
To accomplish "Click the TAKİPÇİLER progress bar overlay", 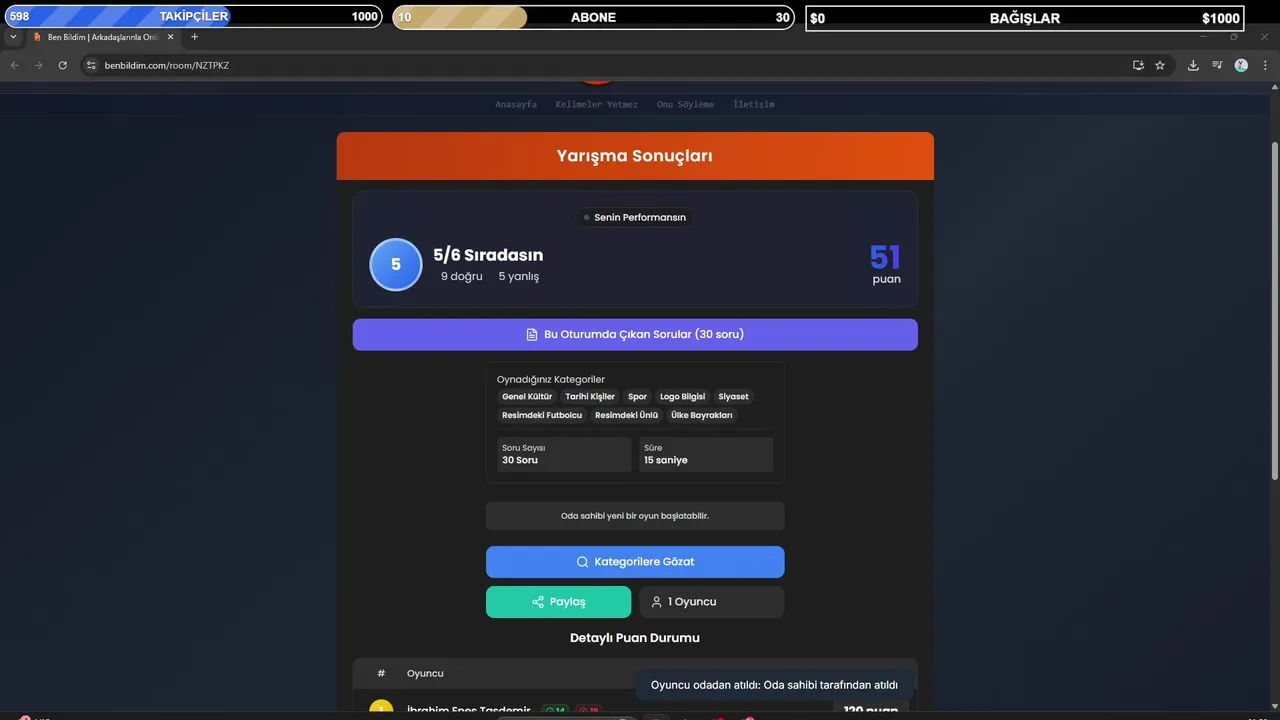I will (193, 17).
